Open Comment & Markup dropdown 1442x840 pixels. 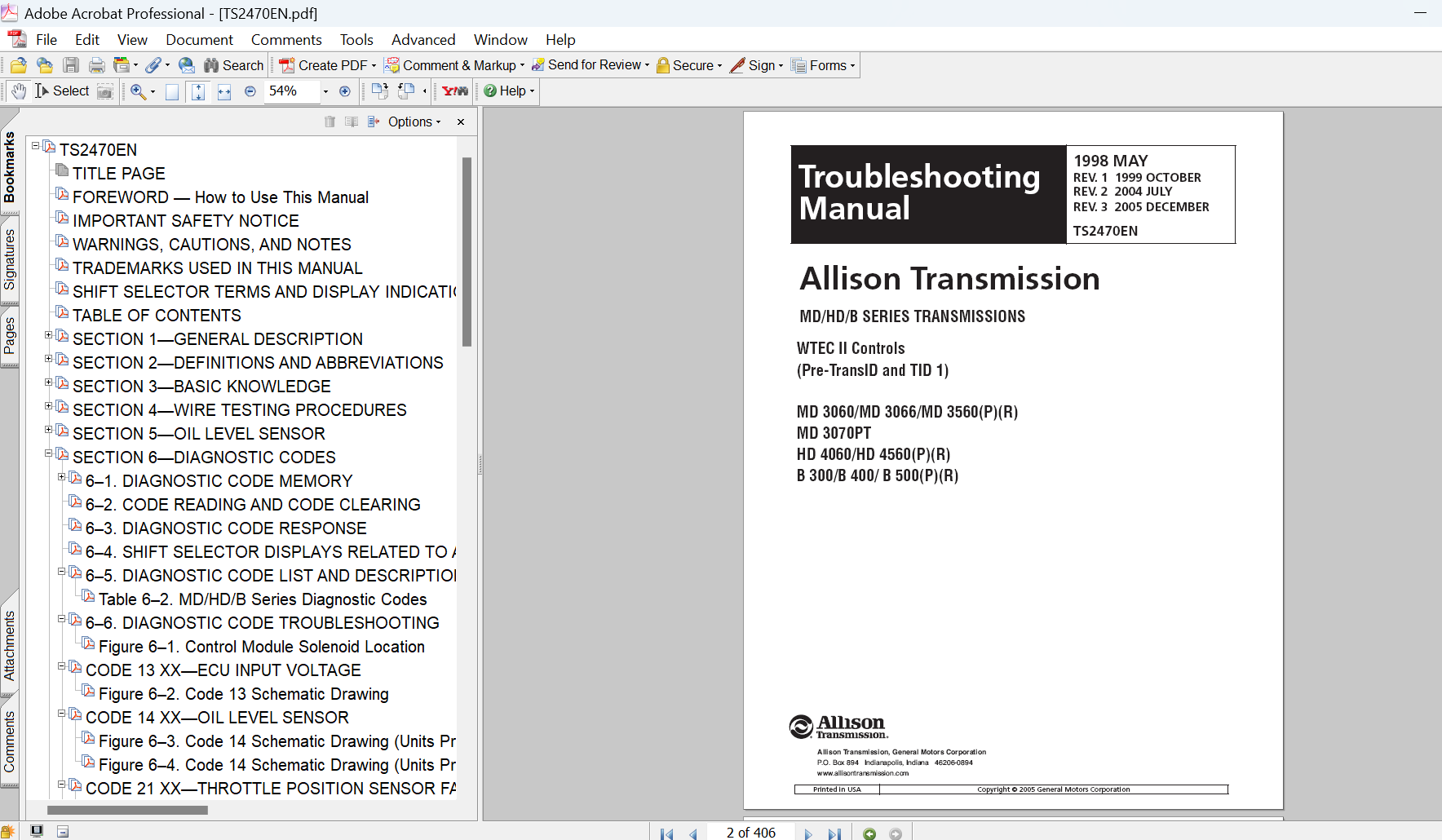pos(454,65)
